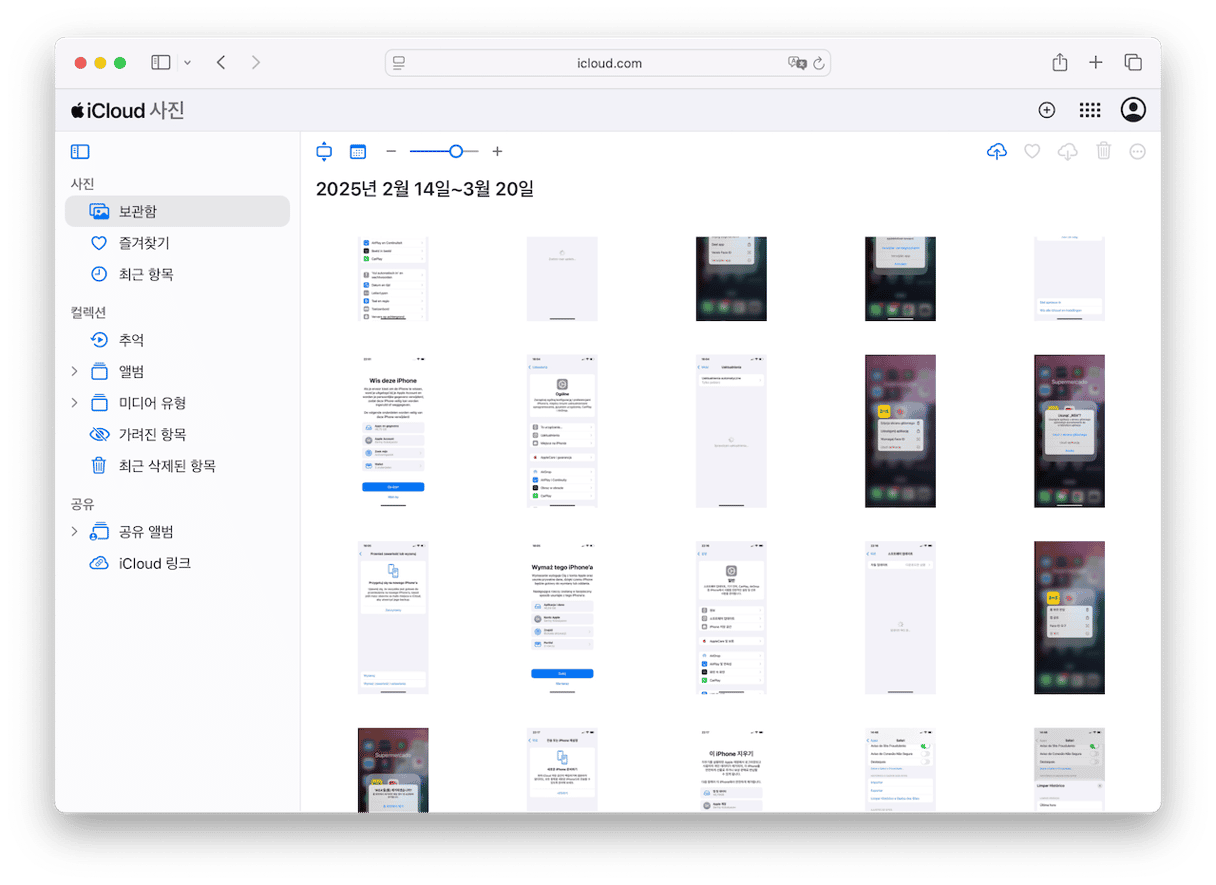Toggle the Safari sidebar button
The width and height of the screenshot is (1216, 885).
click(x=161, y=63)
